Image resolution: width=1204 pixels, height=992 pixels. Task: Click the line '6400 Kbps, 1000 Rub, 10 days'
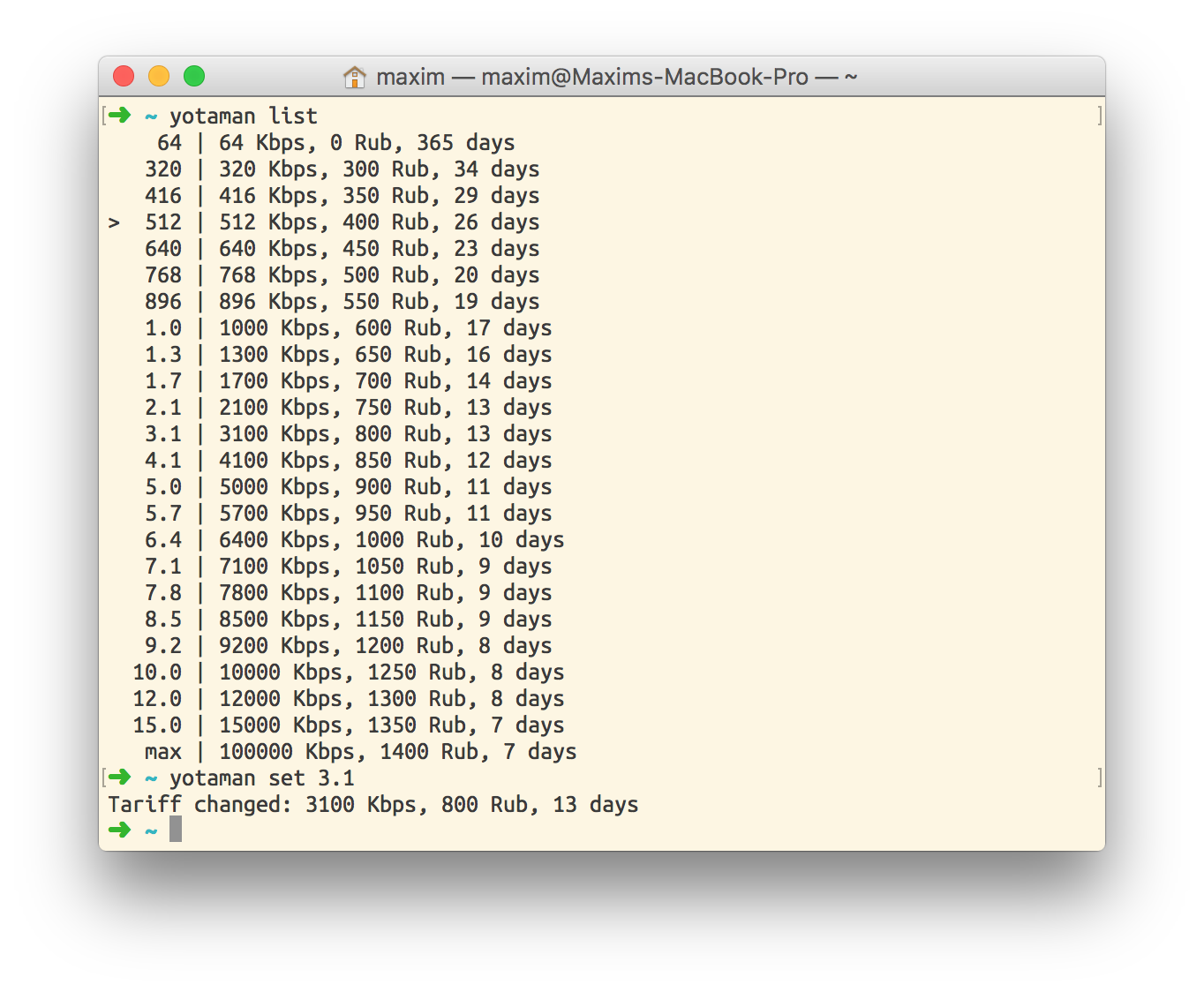pos(391,539)
